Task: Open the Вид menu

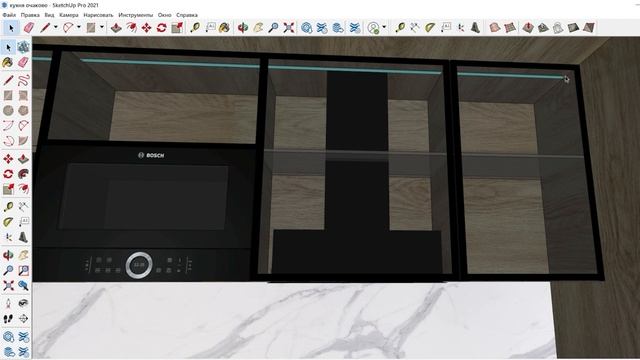Action: coord(49,15)
